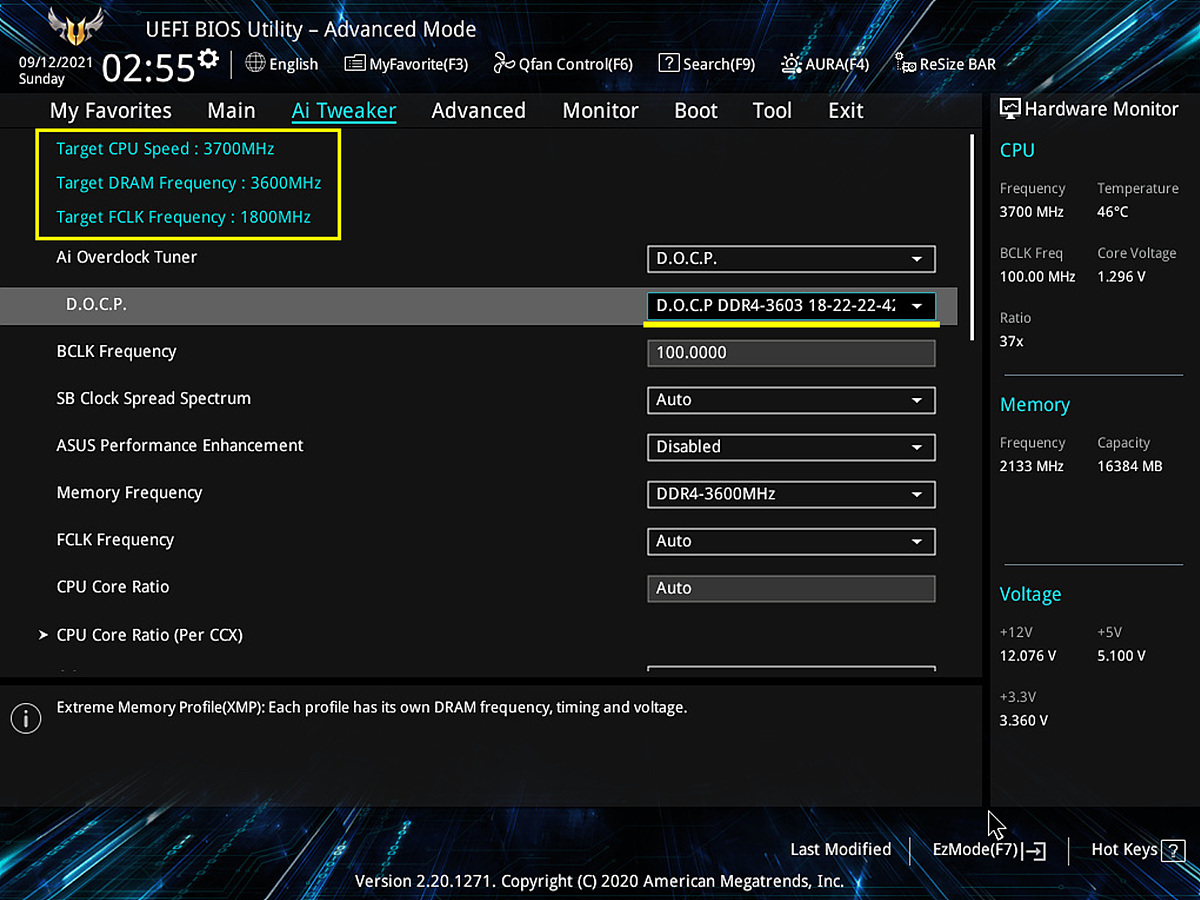The image size is (1200, 900).
Task: Select the FCLK Frequency label
Action: pyautogui.click(x=115, y=540)
